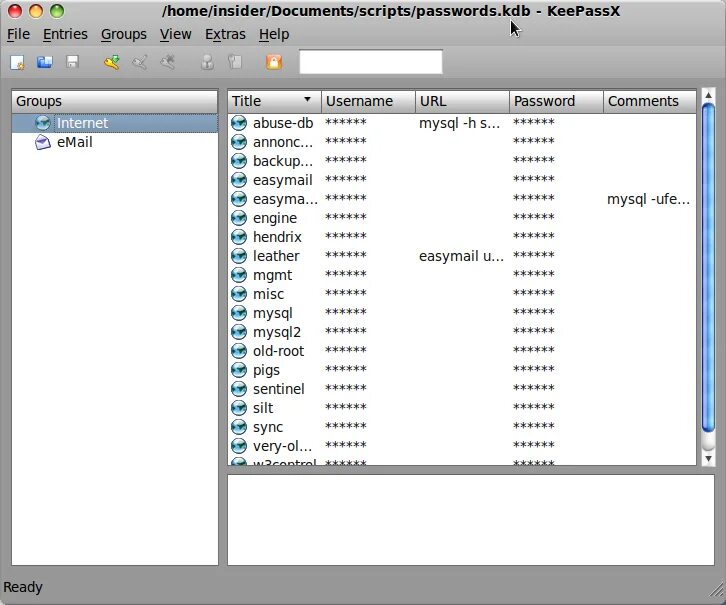The width and height of the screenshot is (726, 605).
Task: Open the Groups menu
Action: click(124, 34)
